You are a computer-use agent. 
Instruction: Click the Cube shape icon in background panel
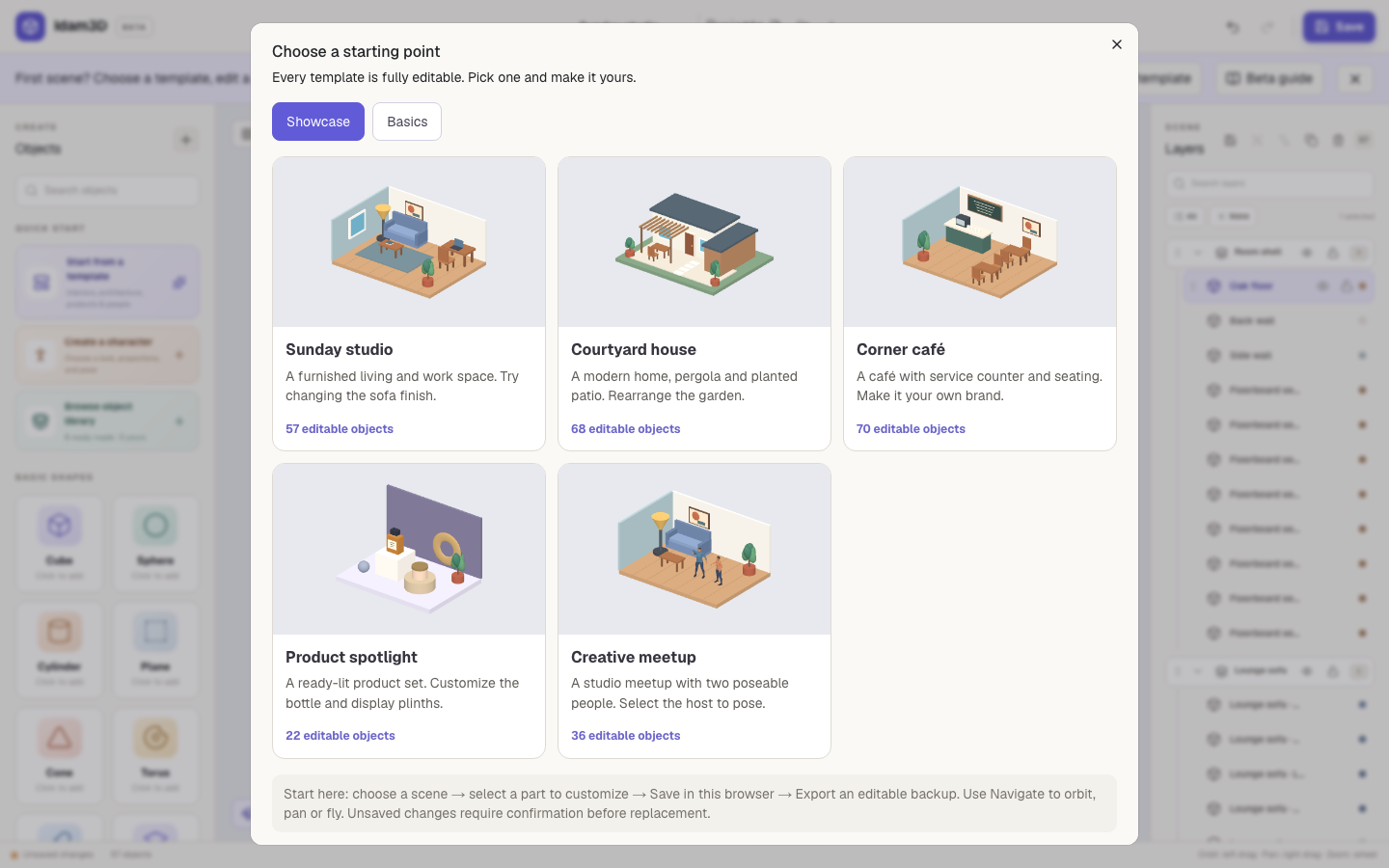coord(59,526)
